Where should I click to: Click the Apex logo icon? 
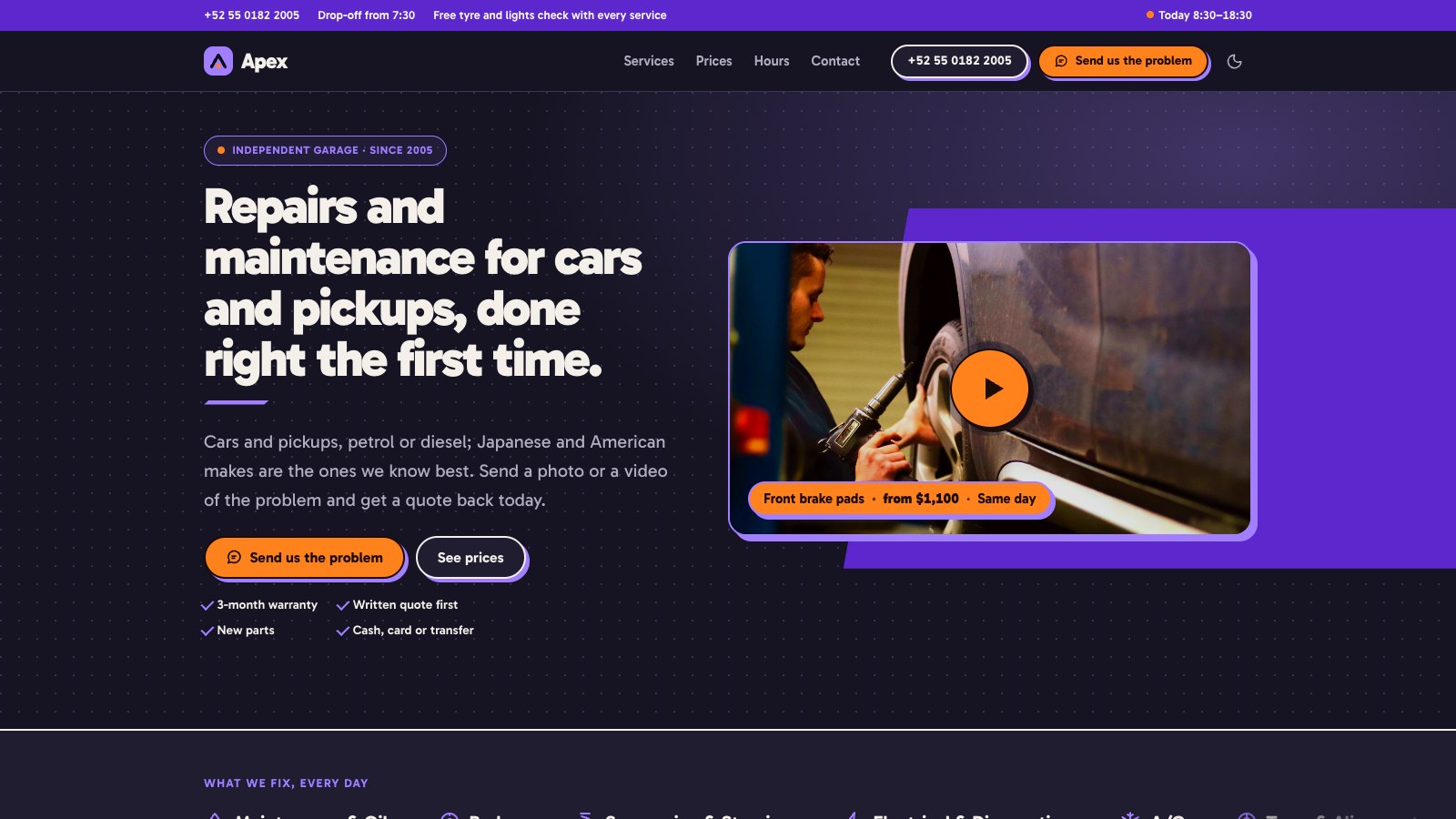(x=218, y=61)
